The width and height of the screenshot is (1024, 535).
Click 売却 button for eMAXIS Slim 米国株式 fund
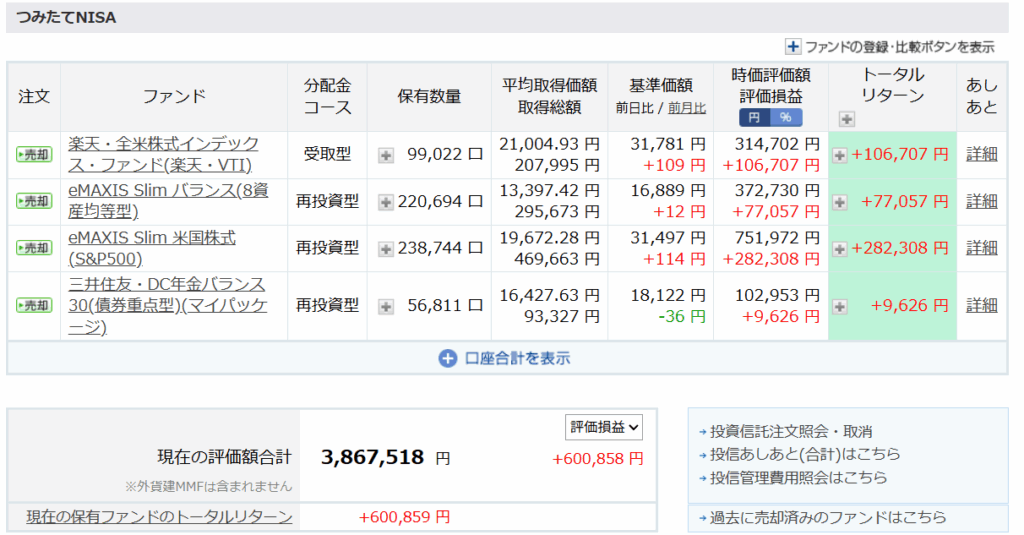[x=34, y=248]
